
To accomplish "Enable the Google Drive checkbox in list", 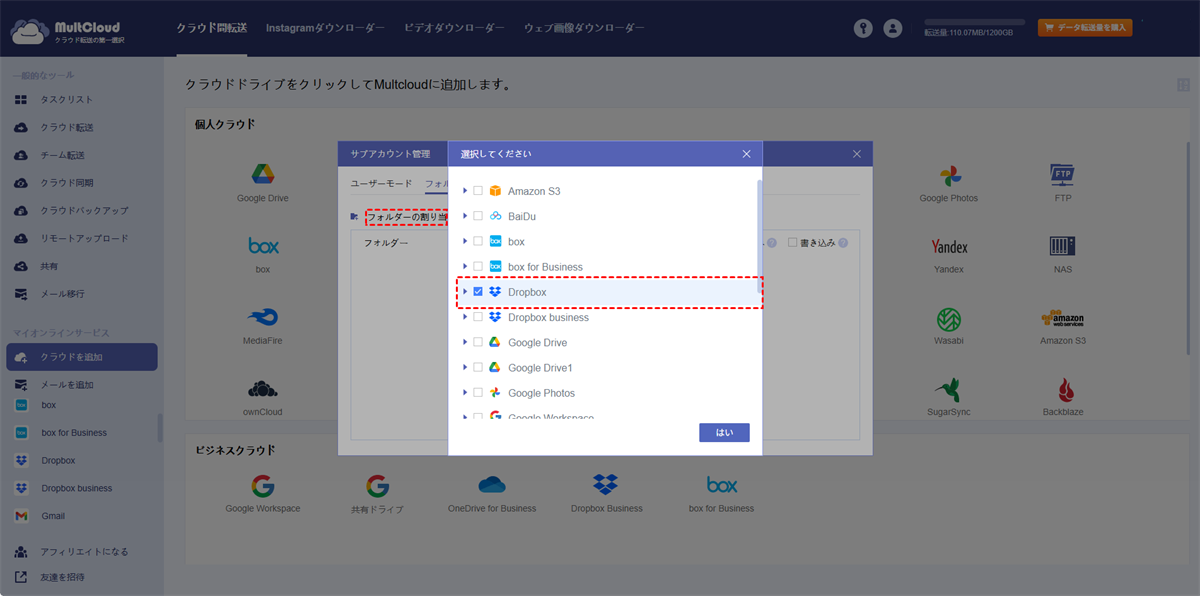I will 478,342.
